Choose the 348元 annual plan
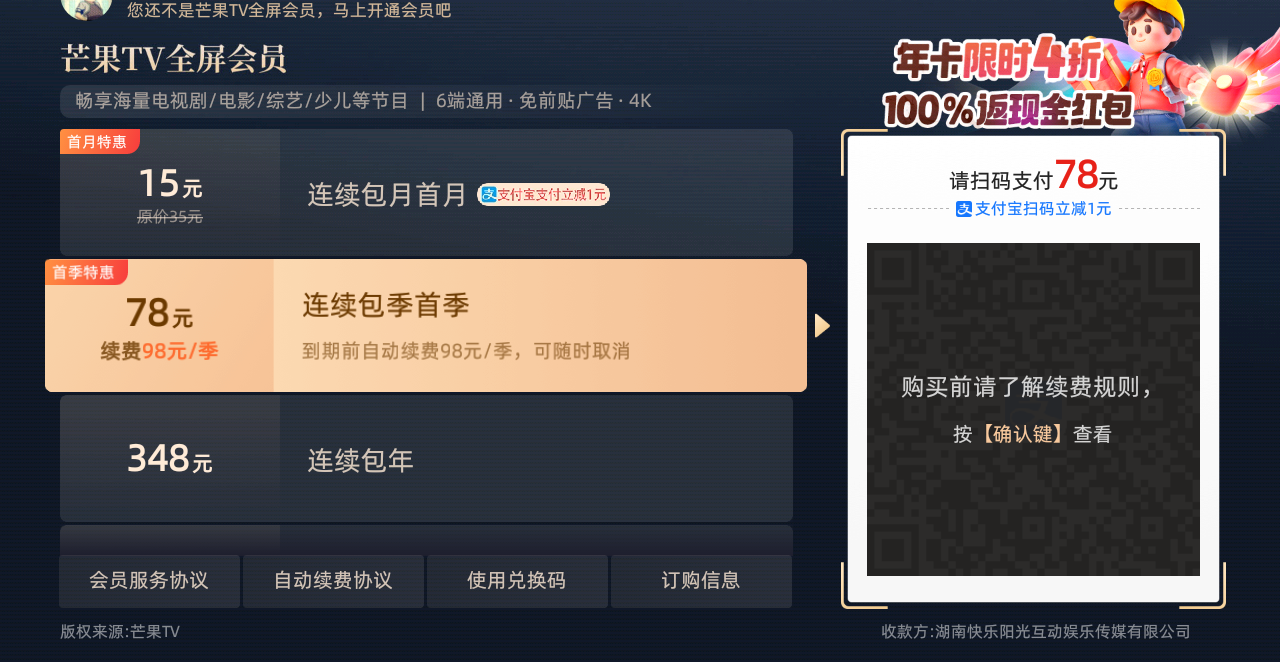The width and height of the screenshot is (1281, 663). tap(426, 458)
